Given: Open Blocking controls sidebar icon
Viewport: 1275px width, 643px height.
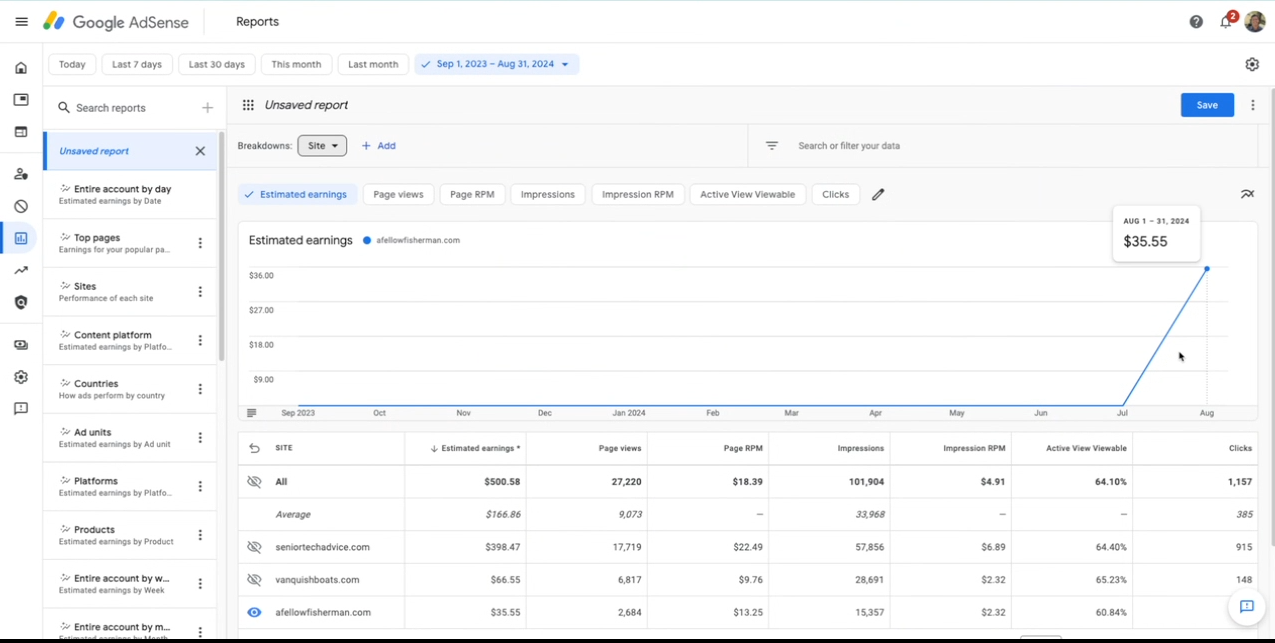Looking at the screenshot, I should point(21,206).
